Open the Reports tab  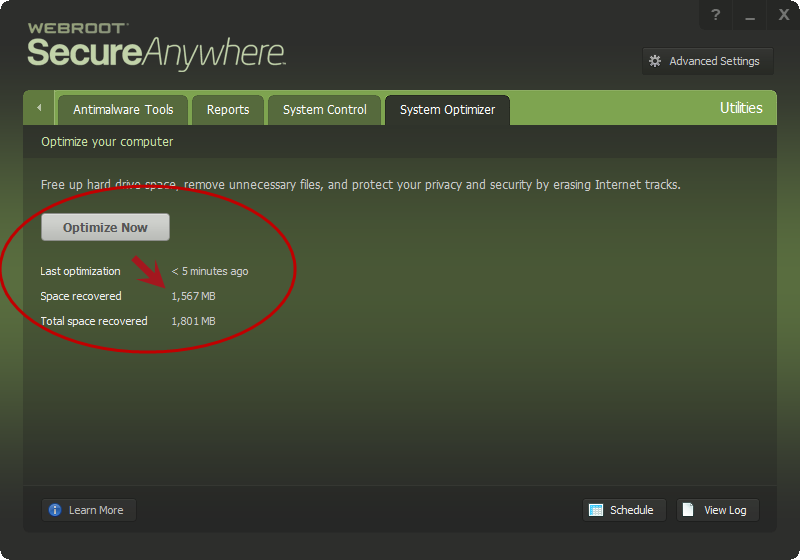tap(228, 110)
